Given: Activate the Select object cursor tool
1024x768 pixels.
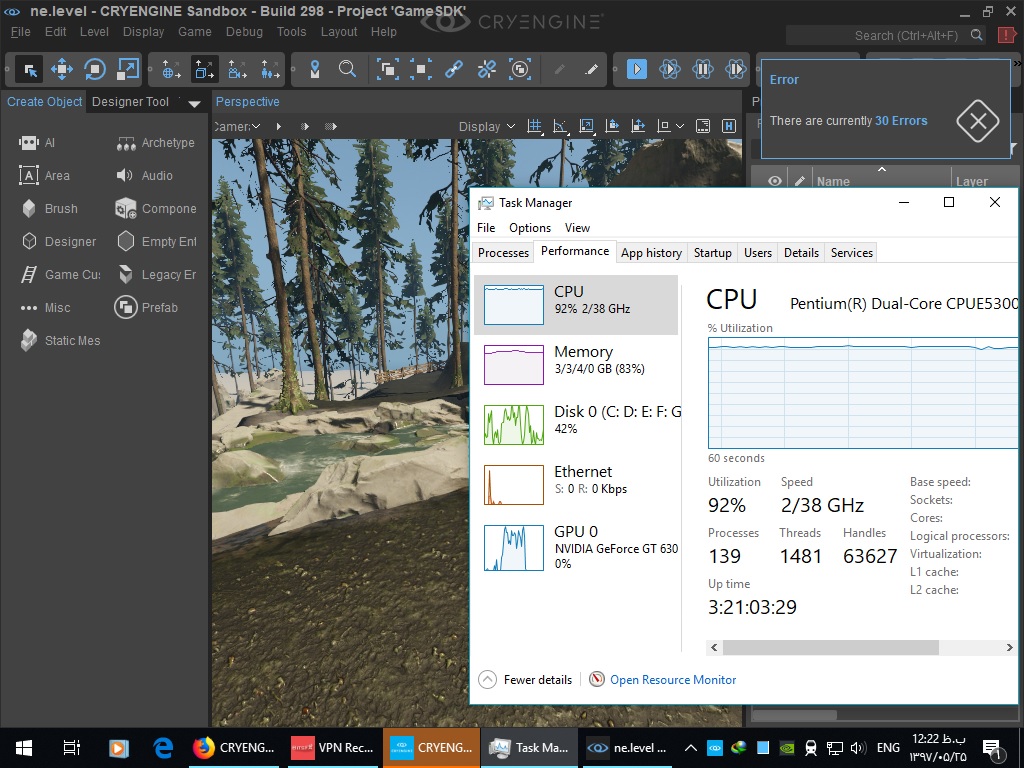Looking at the screenshot, I should click(30, 69).
